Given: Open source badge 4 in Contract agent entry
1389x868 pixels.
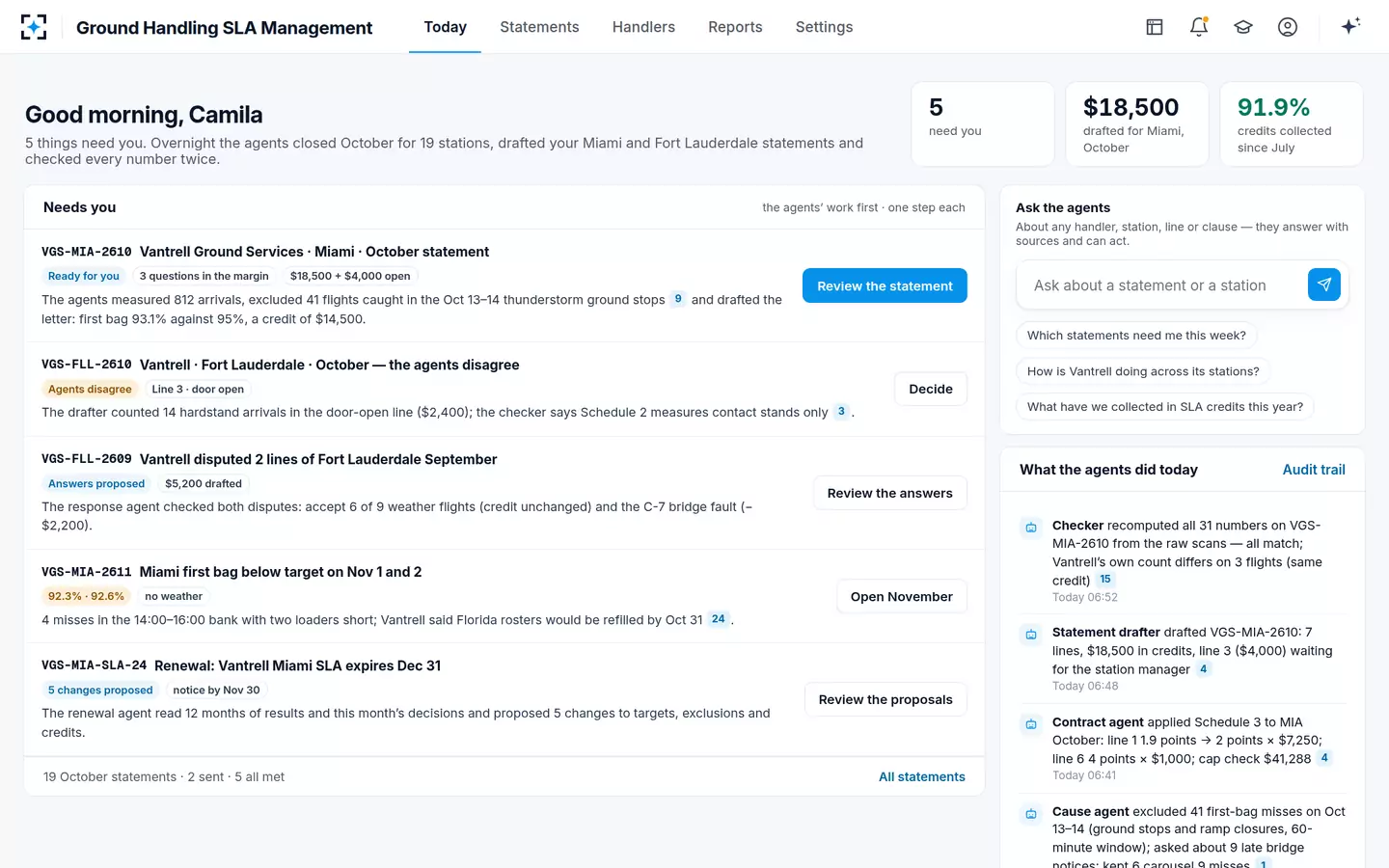Looking at the screenshot, I should [1324, 758].
